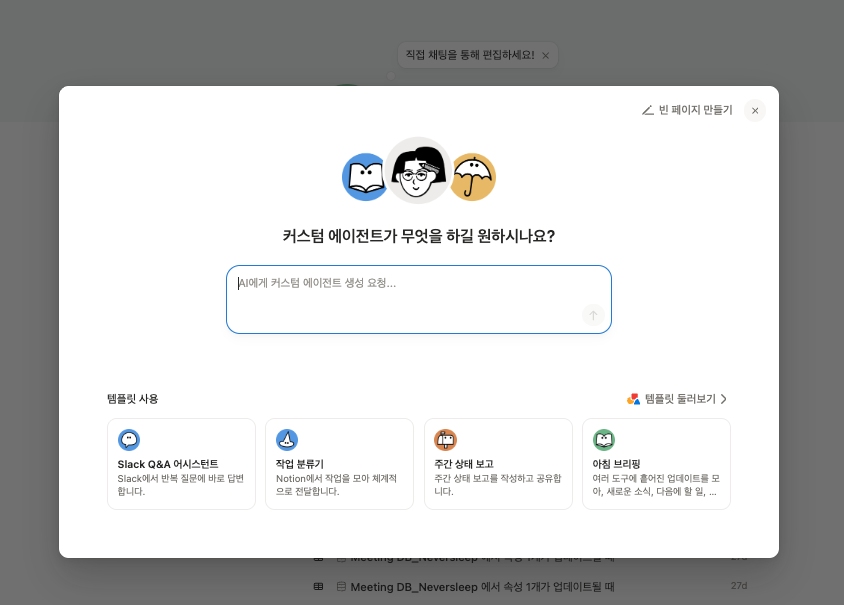Click the send arrow in the prompt box
Viewport: 844px width, 605px height.
click(x=592, y=315)
